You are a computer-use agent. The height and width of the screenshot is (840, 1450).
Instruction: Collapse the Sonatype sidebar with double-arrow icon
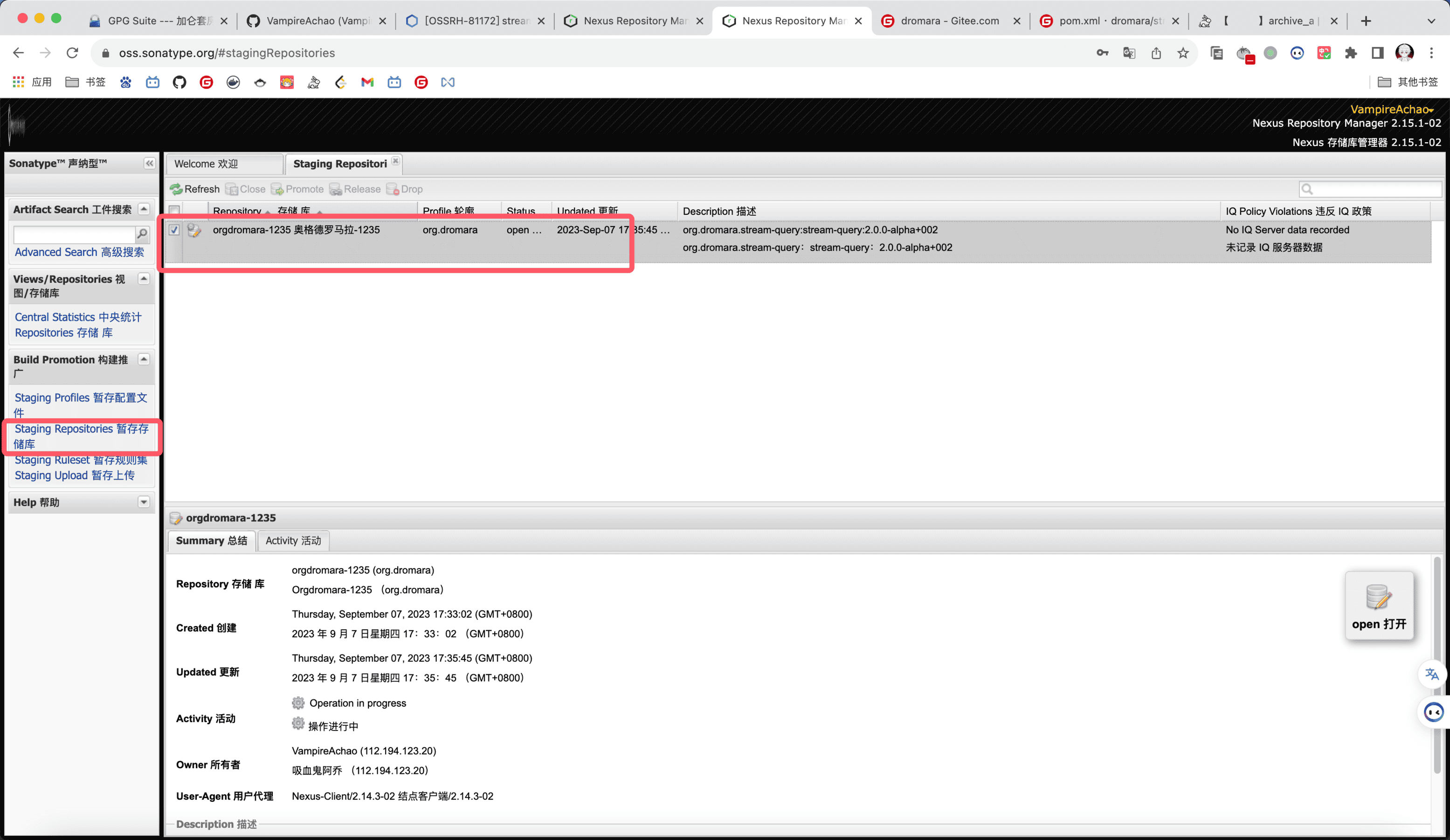pyautogui.click(x=149, y=164)
